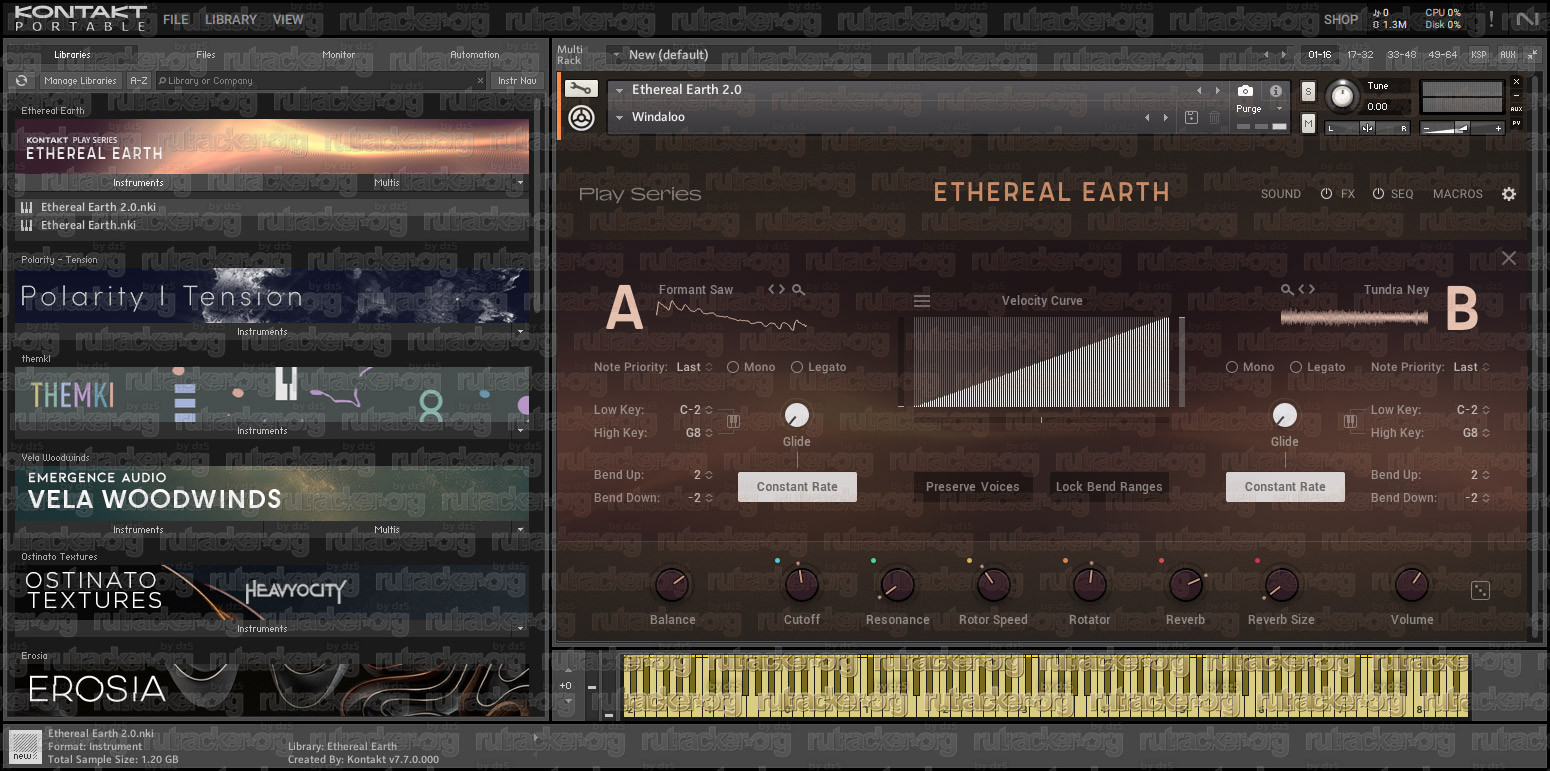
Task: Close the sound edit panel with X
Action: [1509, 258]
